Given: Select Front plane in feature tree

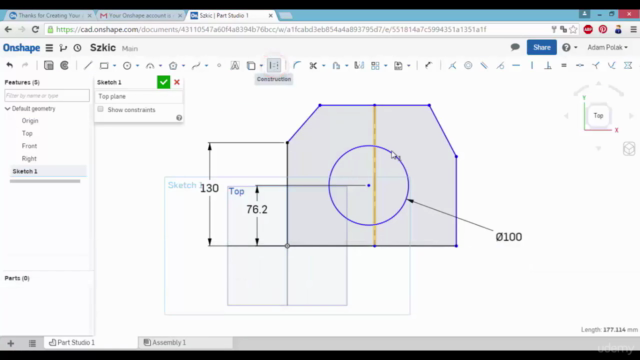Looking at the screenshot, I should coord(29,146).
